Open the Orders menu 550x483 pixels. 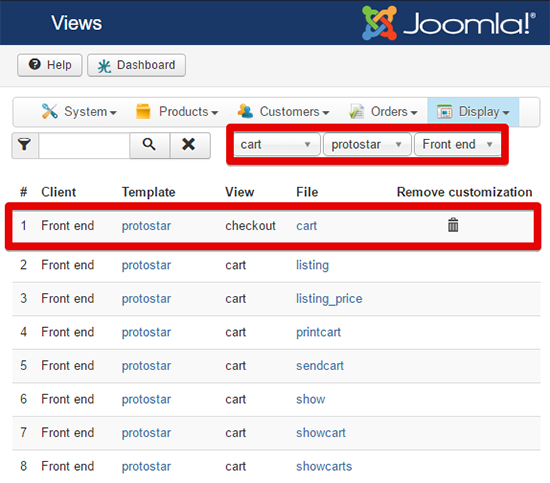pyautogui.click(x=383, y=112)
